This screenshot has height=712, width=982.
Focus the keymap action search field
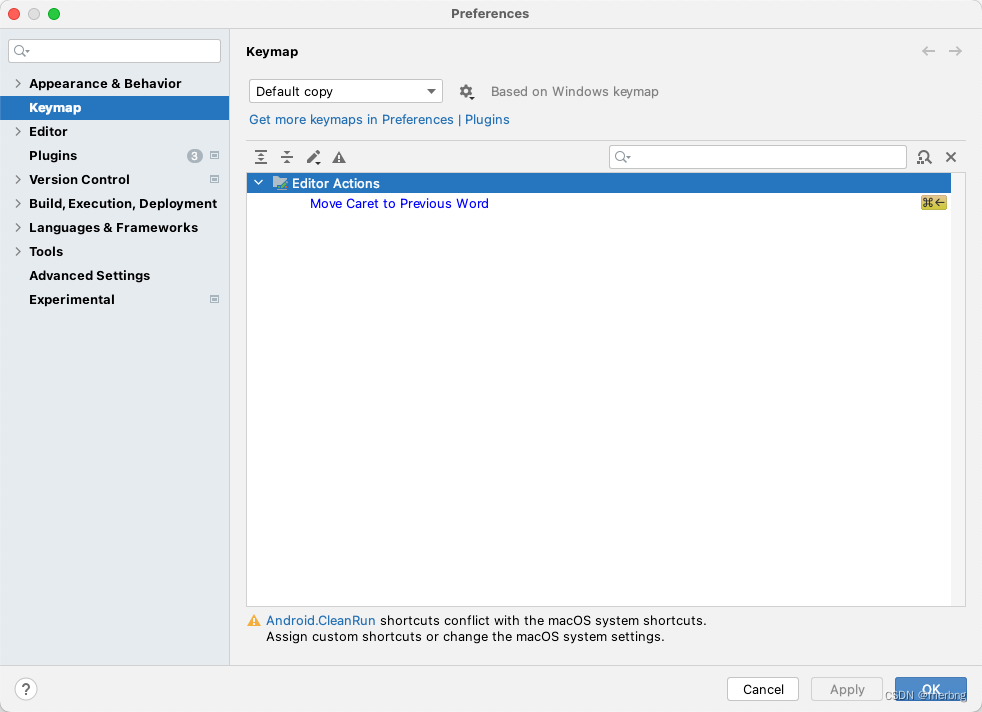pos(758,157)
